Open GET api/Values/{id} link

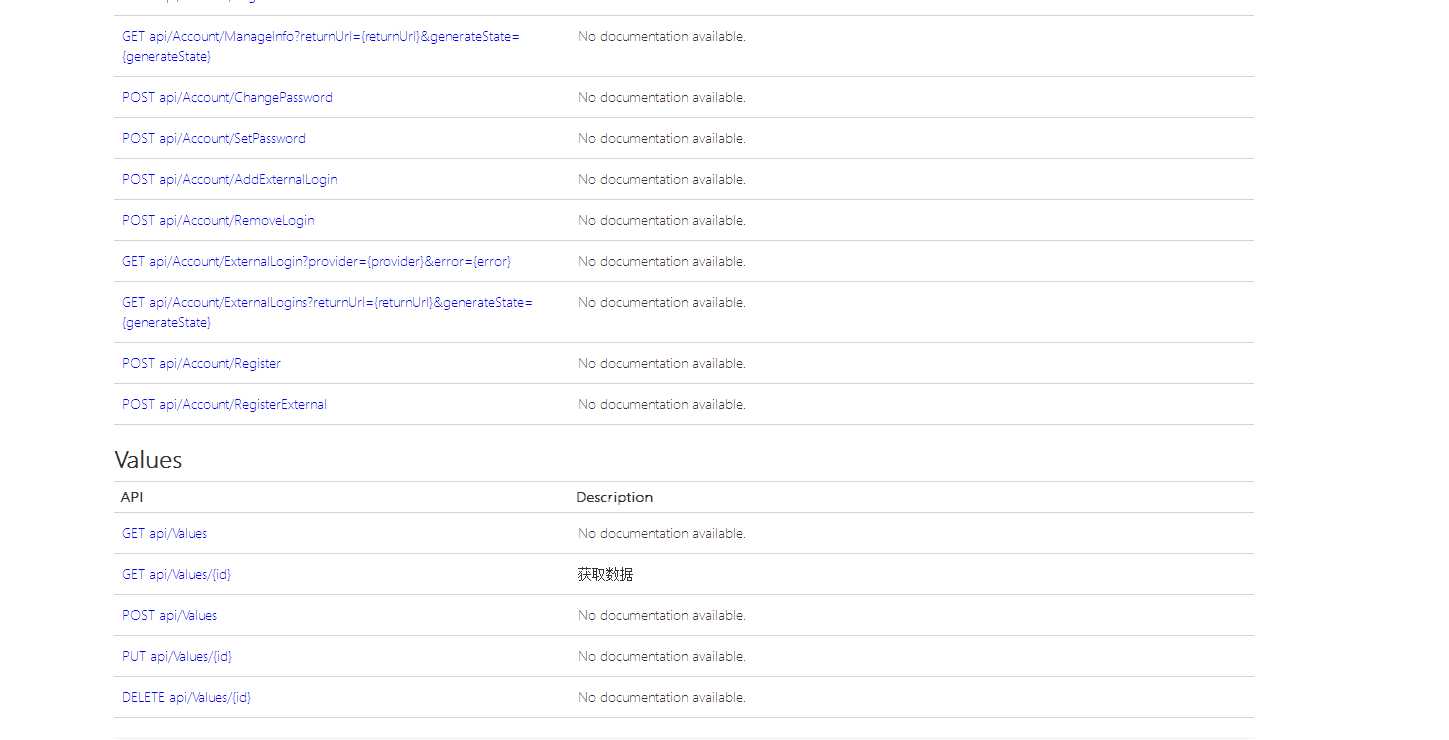[176, 574]
